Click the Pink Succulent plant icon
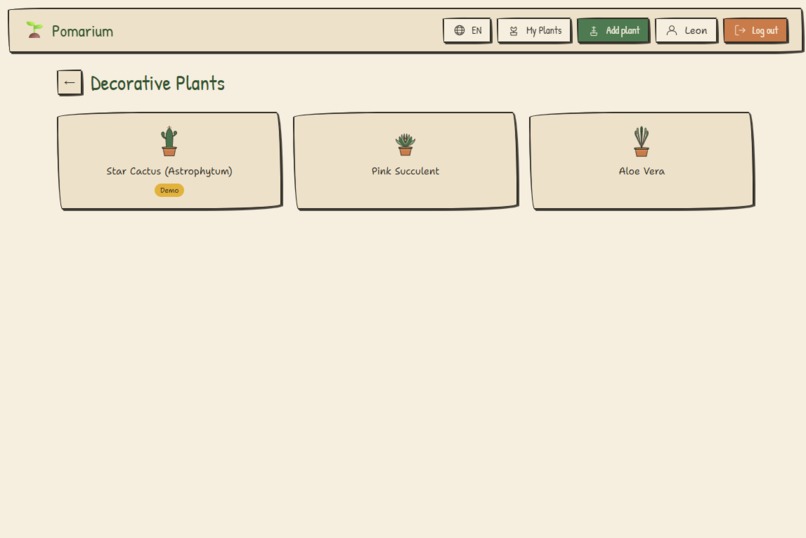Viewport: 806px width, 538px height. (x=405, y=144)
